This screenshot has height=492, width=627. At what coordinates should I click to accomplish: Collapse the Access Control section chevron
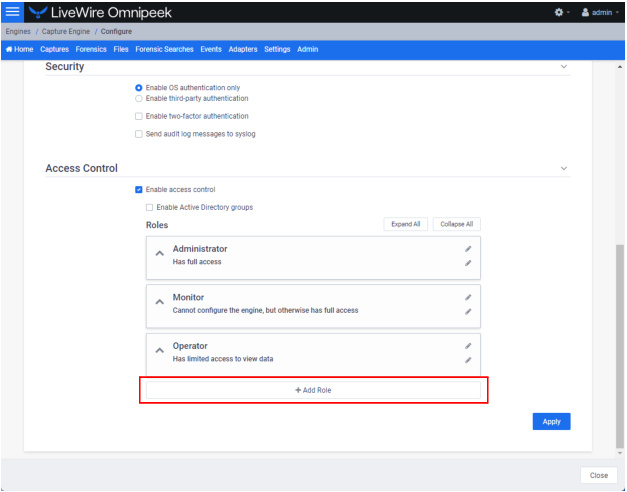click(563, 168)
